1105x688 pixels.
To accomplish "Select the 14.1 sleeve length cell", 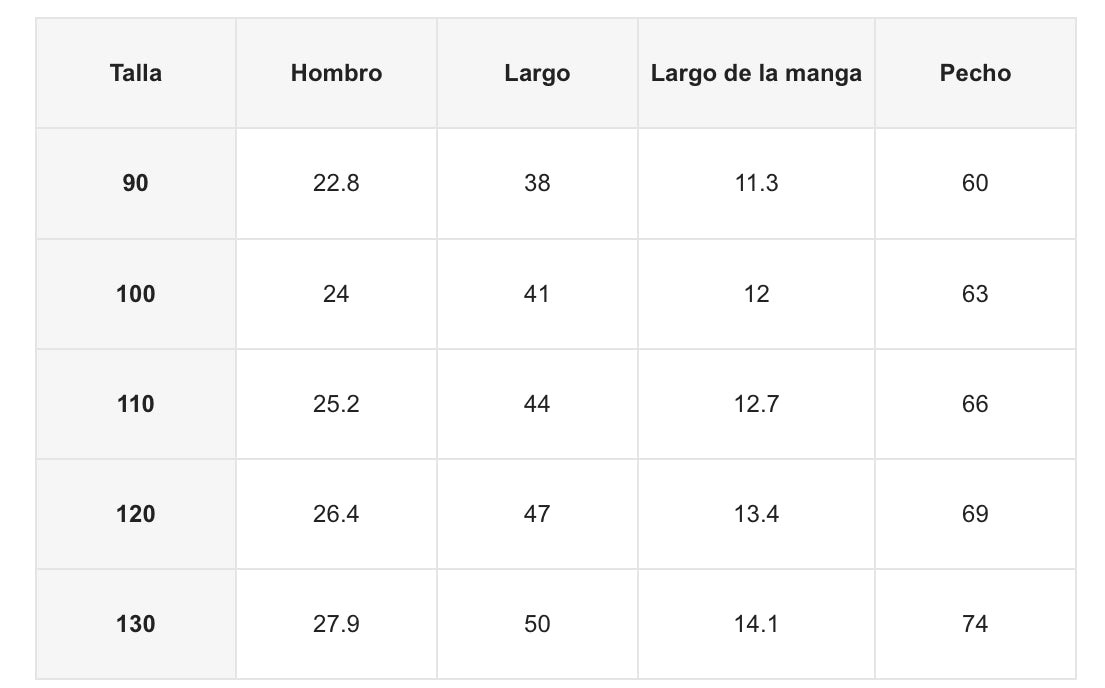I will pos(756,624).
